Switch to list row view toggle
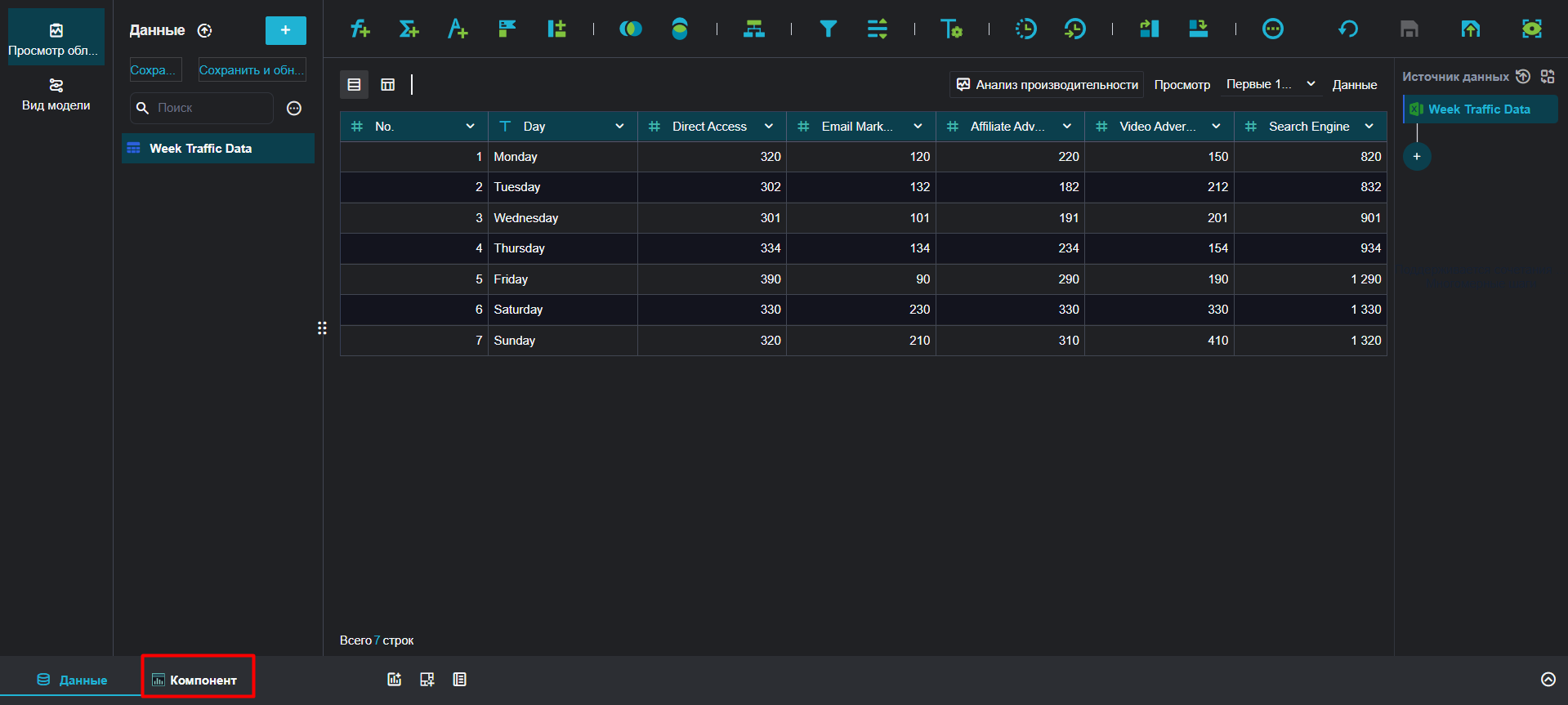Viewport: 1568px width, 705px height. [x=354, y=84]
